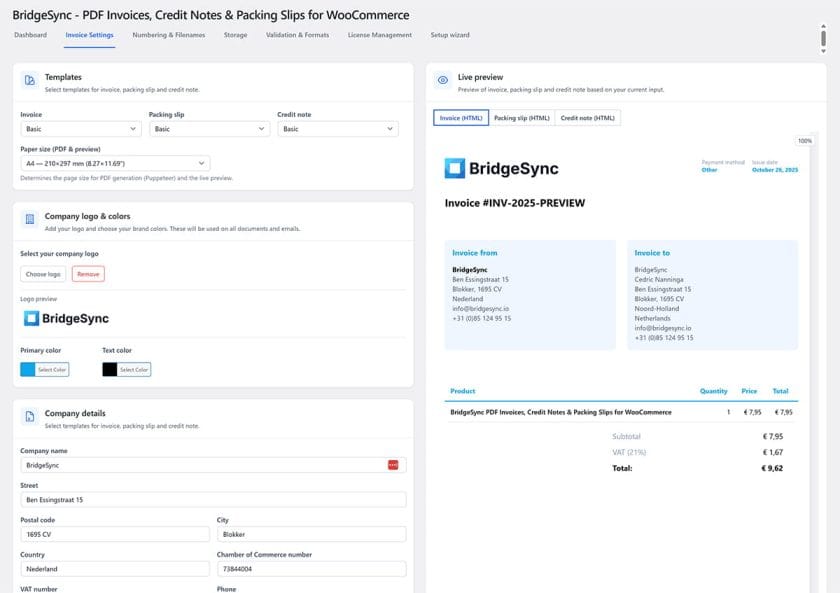Click the BridgeSync logo in the logo preview

point(65,318)
